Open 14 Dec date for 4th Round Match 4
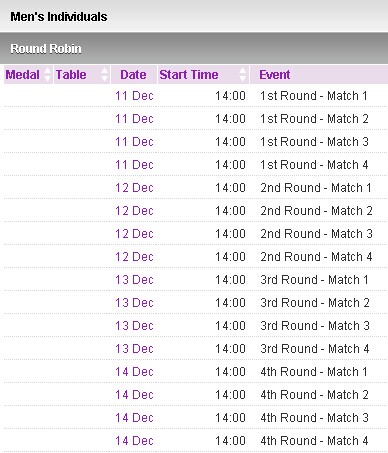Image resolution: width=388 pixels, height=453 pixels. pyautogui.click(x=134, y=441)
